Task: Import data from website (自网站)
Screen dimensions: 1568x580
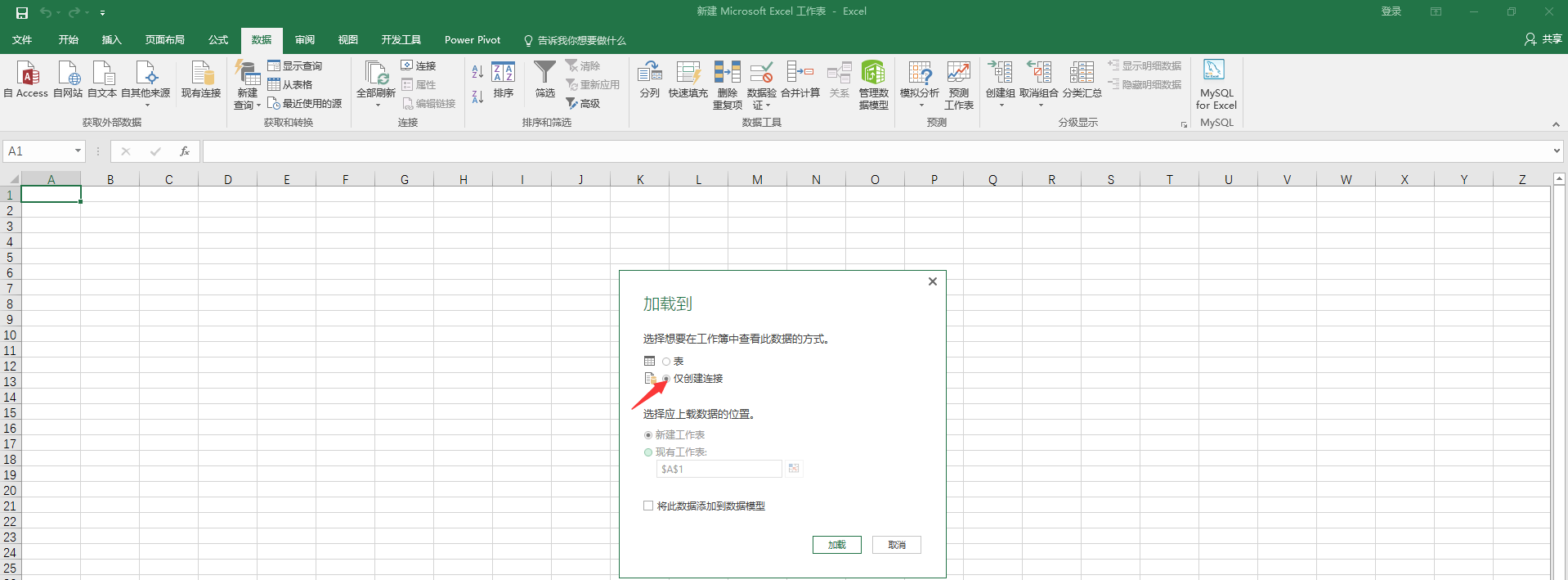Action: (68, 79)
